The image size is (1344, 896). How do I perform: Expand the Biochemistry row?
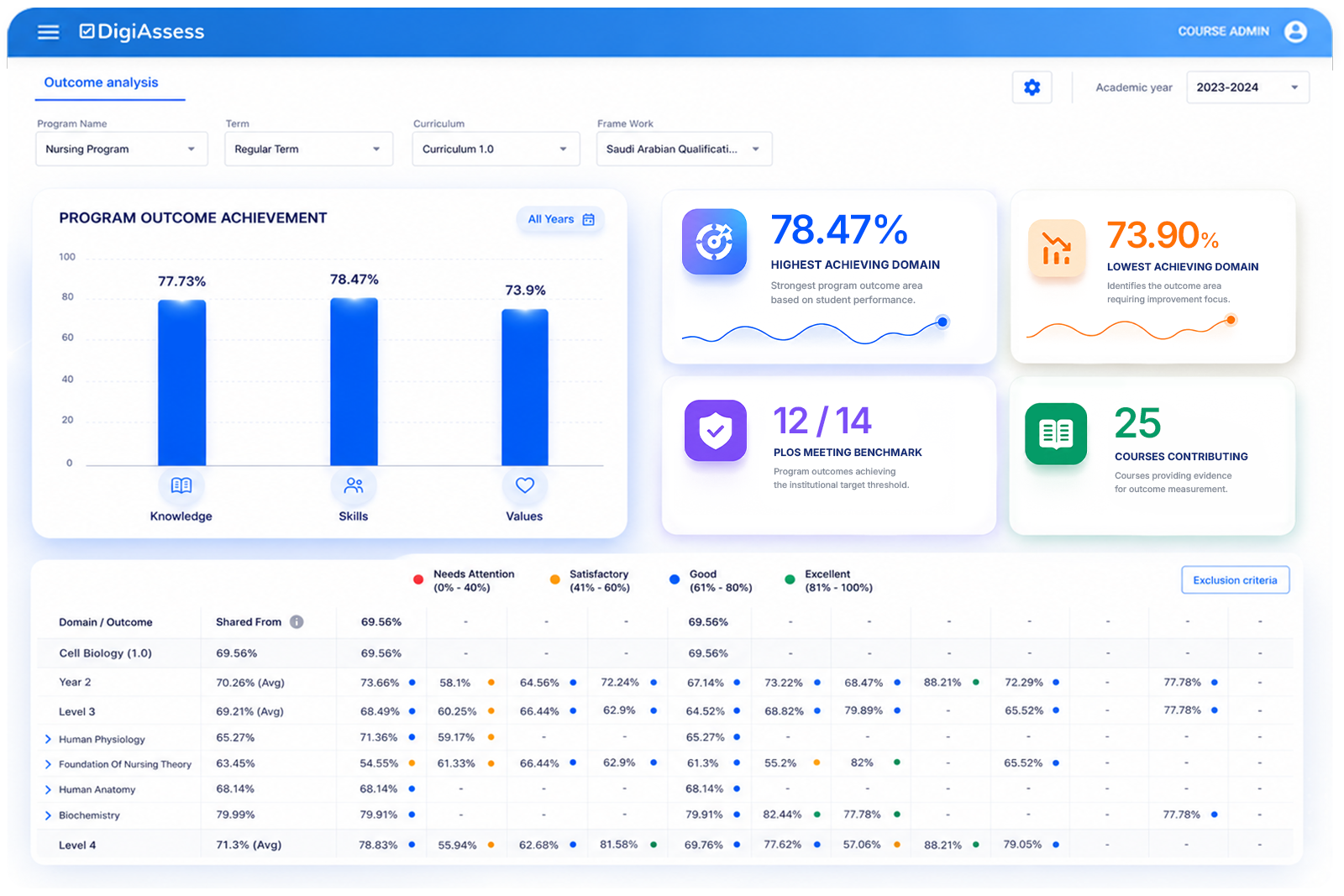click(x=48, y=816)
